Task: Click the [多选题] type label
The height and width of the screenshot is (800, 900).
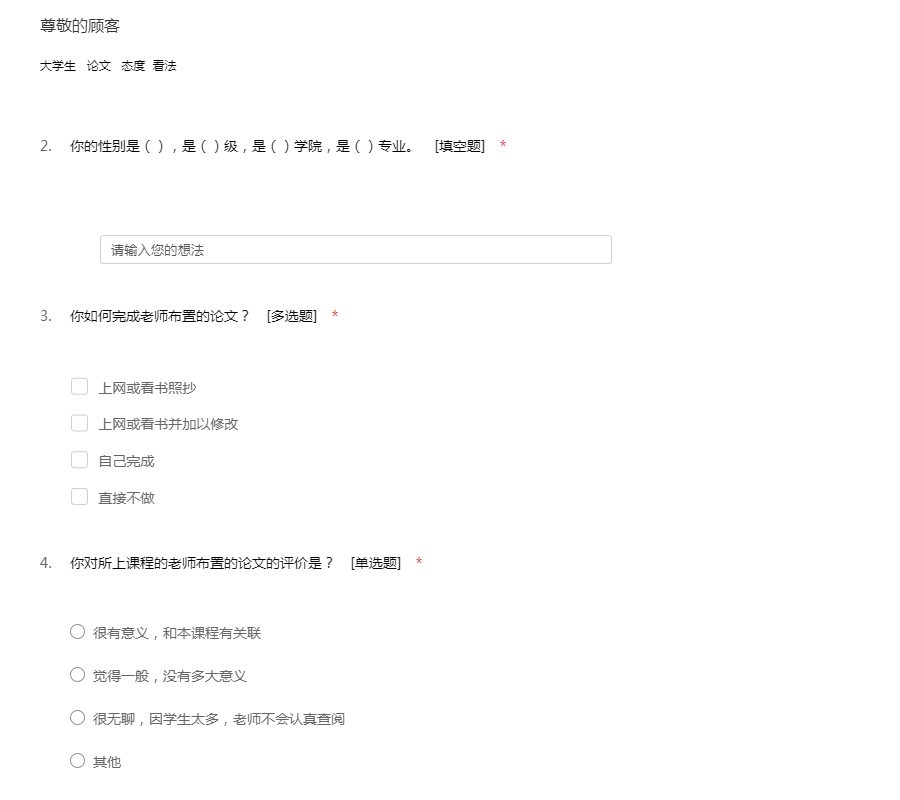Action: coord(292,316)
